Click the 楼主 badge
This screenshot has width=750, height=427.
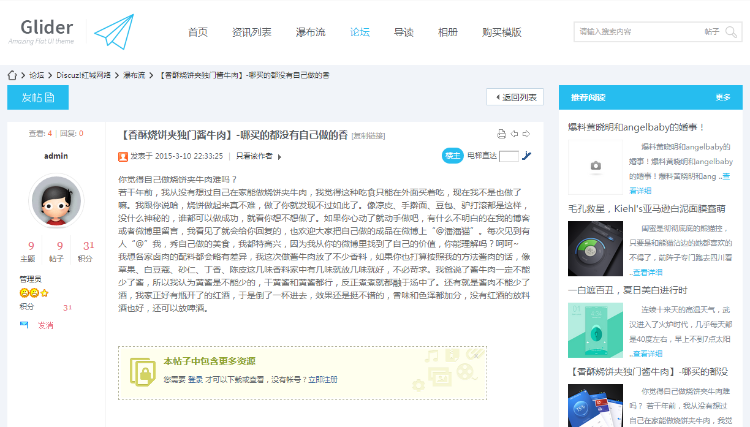point(452,155)
